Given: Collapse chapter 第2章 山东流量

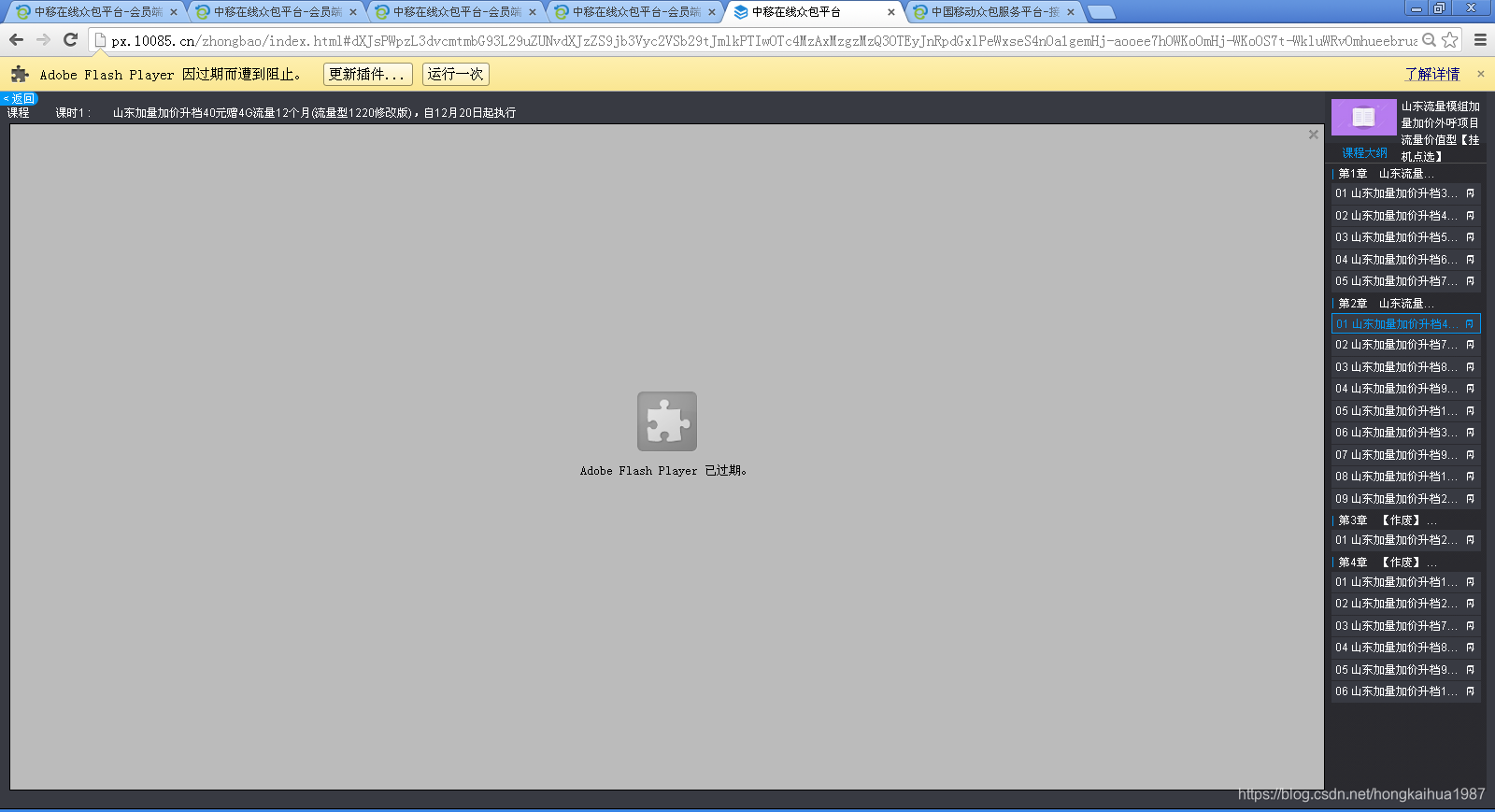Looking at the screenshot, I should [x=1386, y=304].
